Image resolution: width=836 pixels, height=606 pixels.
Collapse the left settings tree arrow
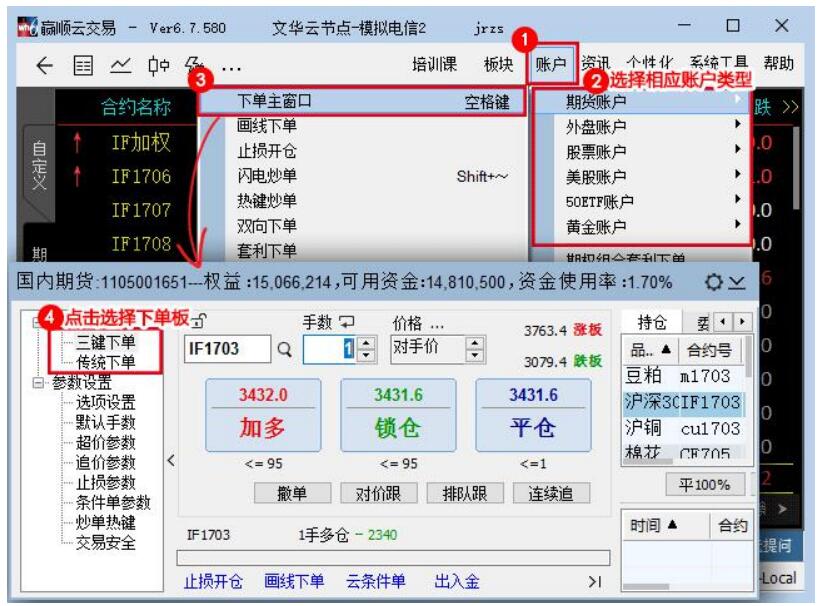point(171,460)
